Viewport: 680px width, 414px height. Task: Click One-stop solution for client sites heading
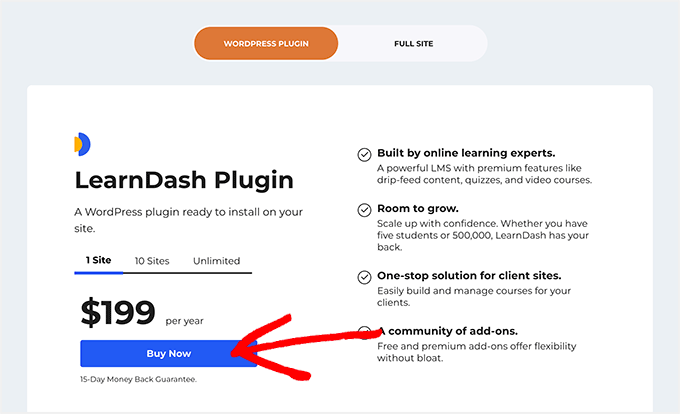[x=469, y=276]
